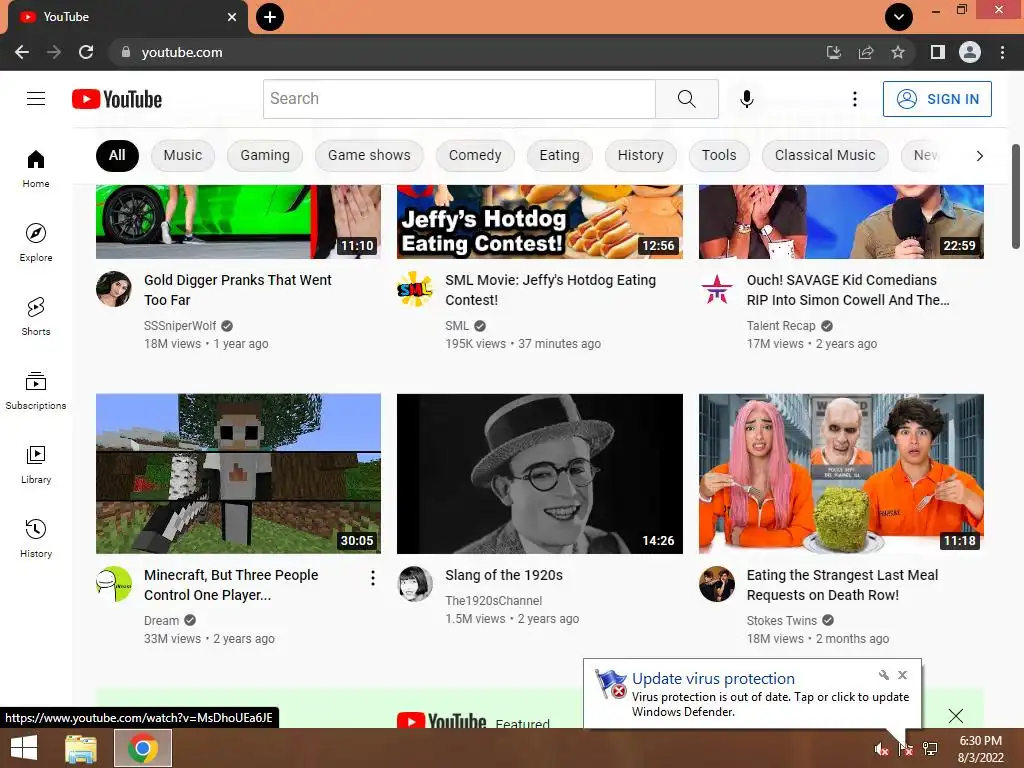Open options menu for Minecraft video

pos(372,578)
